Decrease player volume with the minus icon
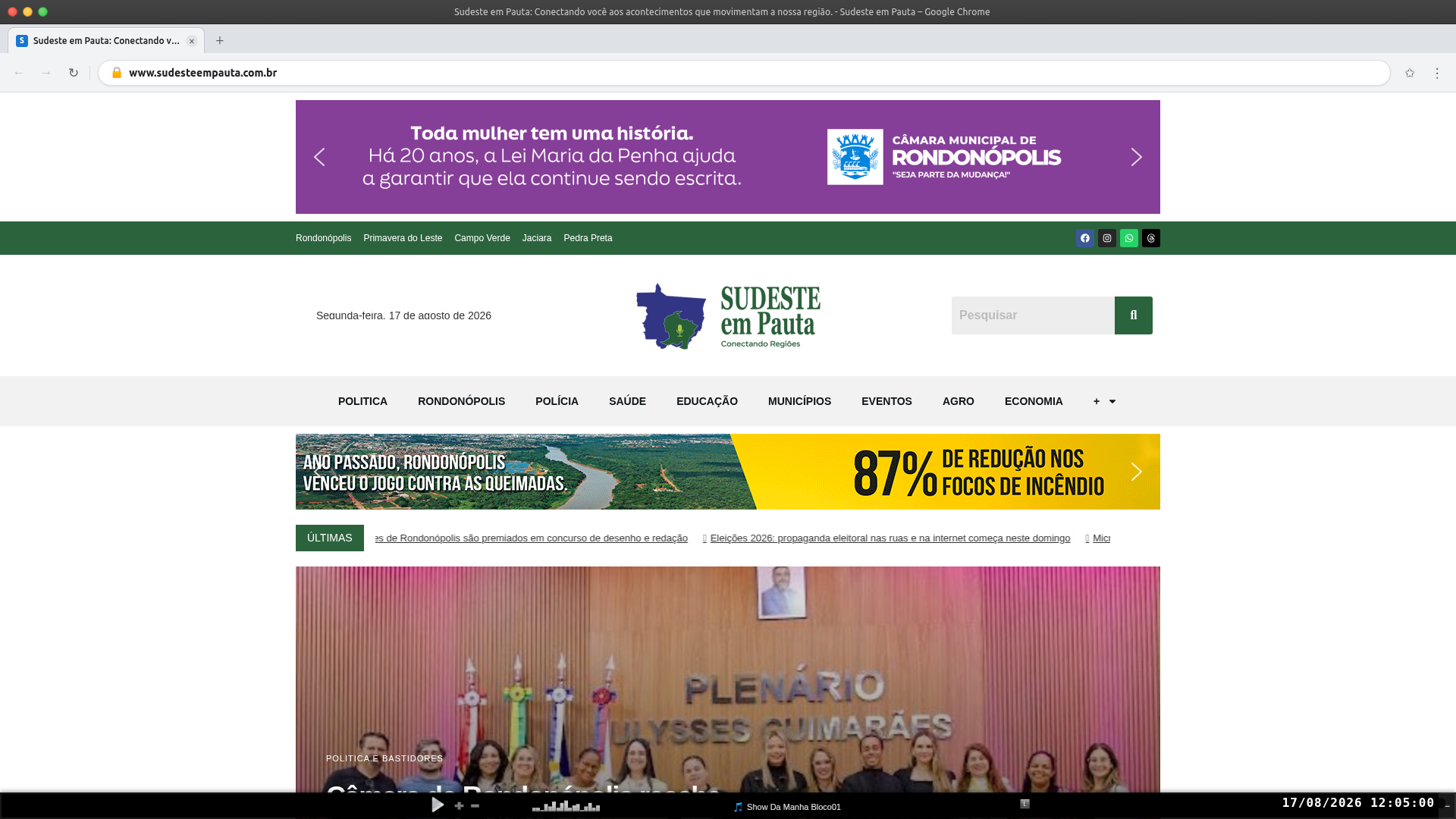The image size is (1456, 819). tap(475, 805)
